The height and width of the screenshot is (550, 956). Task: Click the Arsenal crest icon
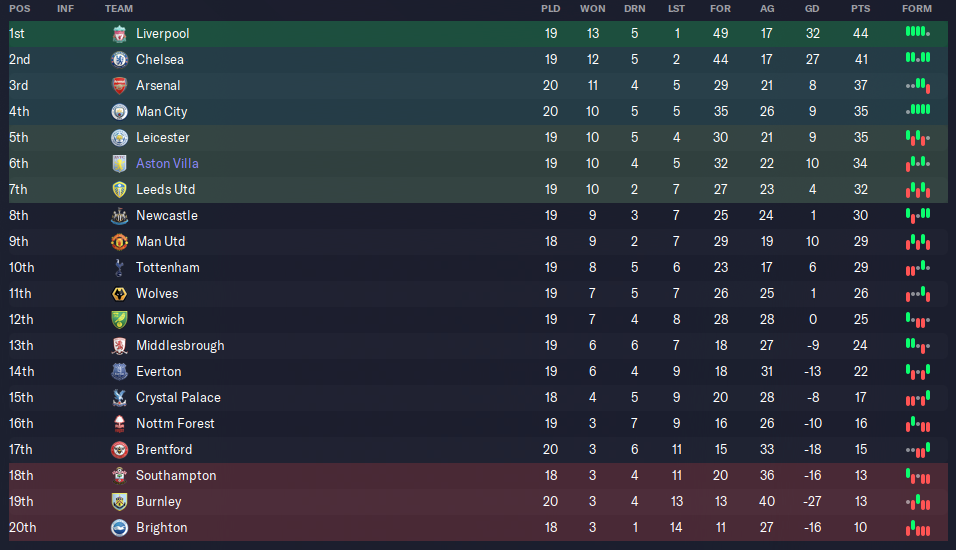pos(120,85)
